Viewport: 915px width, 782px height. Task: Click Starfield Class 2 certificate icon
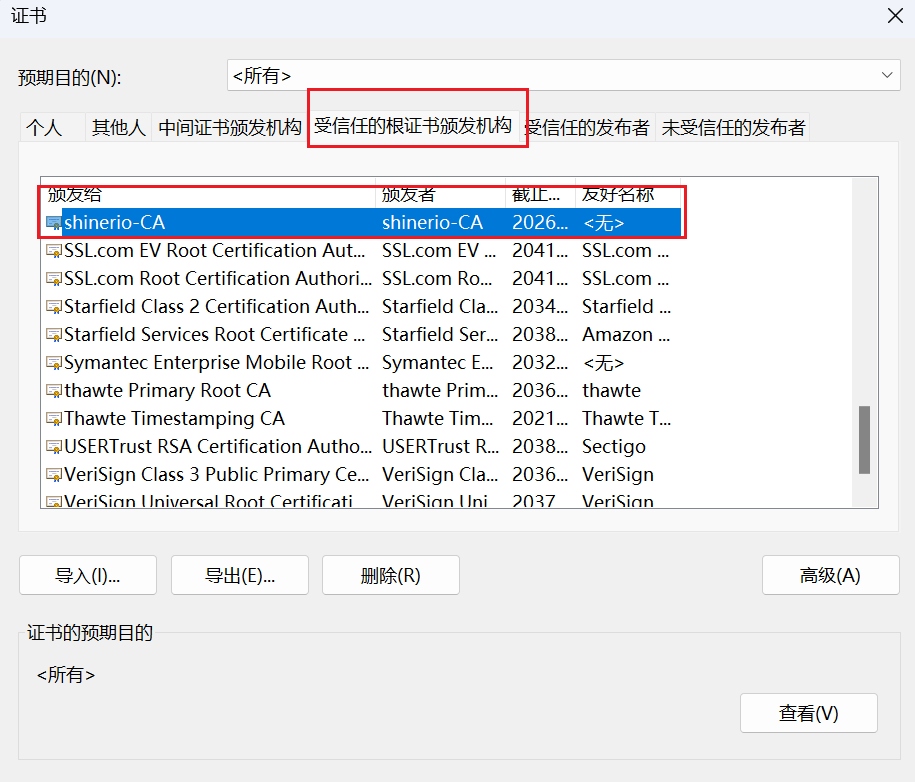pyautogui.click(x=54, y=307)
